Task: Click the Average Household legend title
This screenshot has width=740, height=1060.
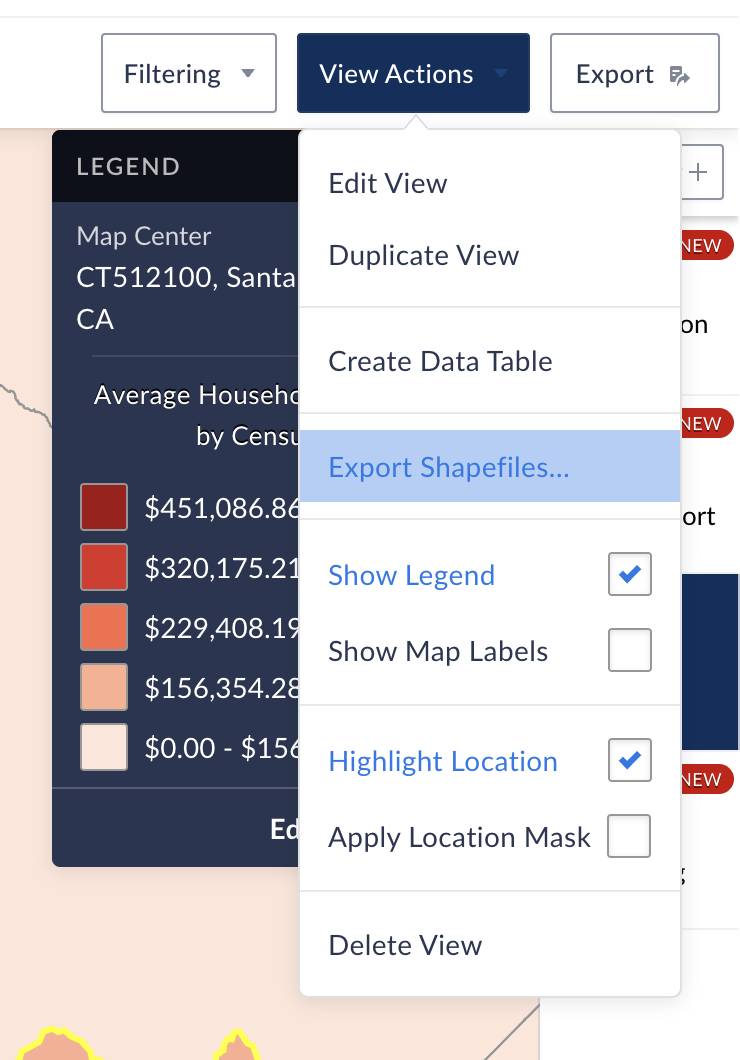Action: click(x=196, y=415)
